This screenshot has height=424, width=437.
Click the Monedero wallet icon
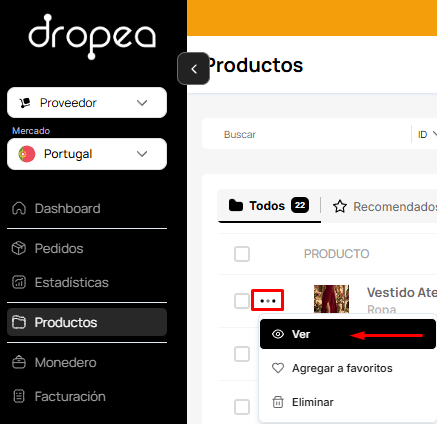pos(19,362)
